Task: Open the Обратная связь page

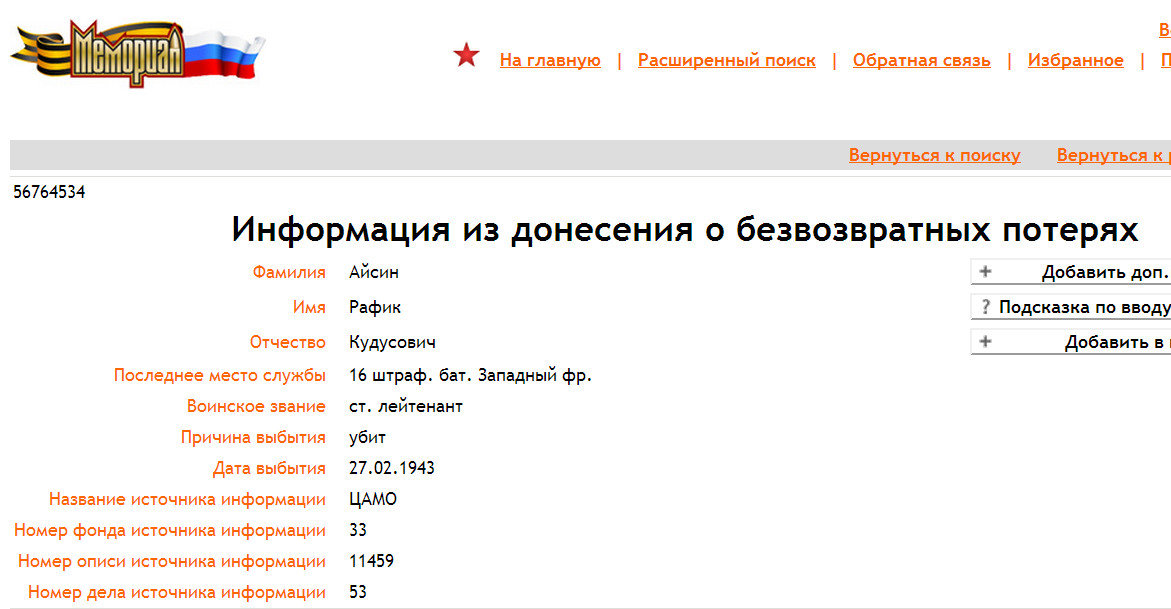Action: click(921, 60)
